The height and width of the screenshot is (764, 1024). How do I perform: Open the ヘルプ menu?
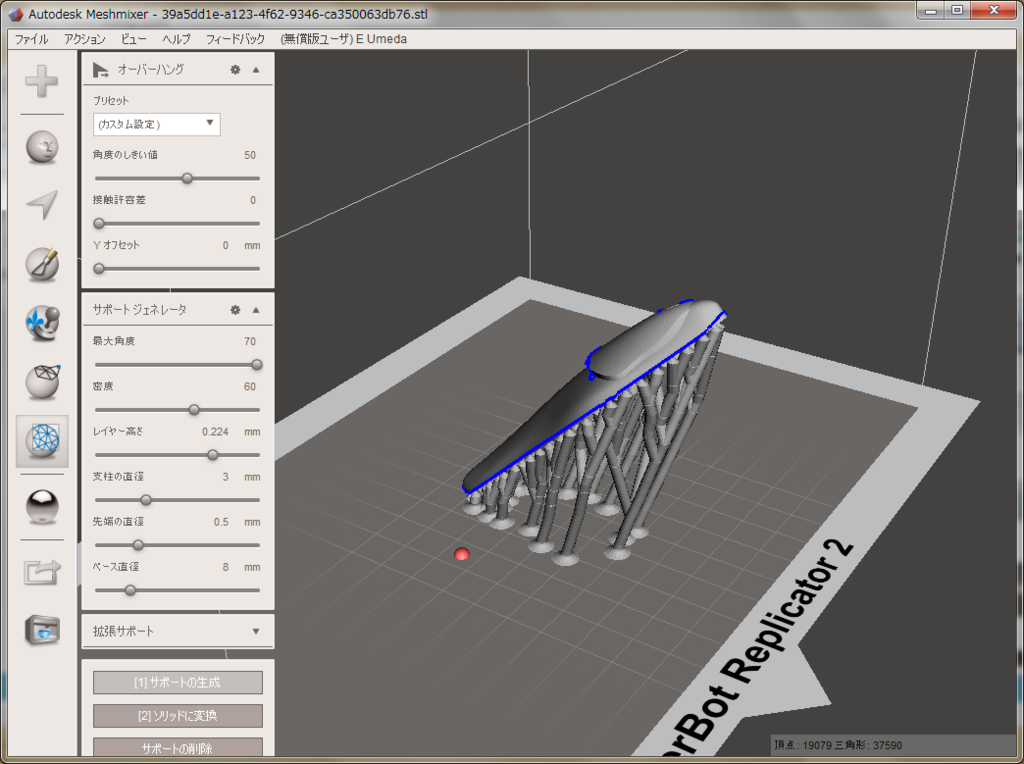click(176, 39)
